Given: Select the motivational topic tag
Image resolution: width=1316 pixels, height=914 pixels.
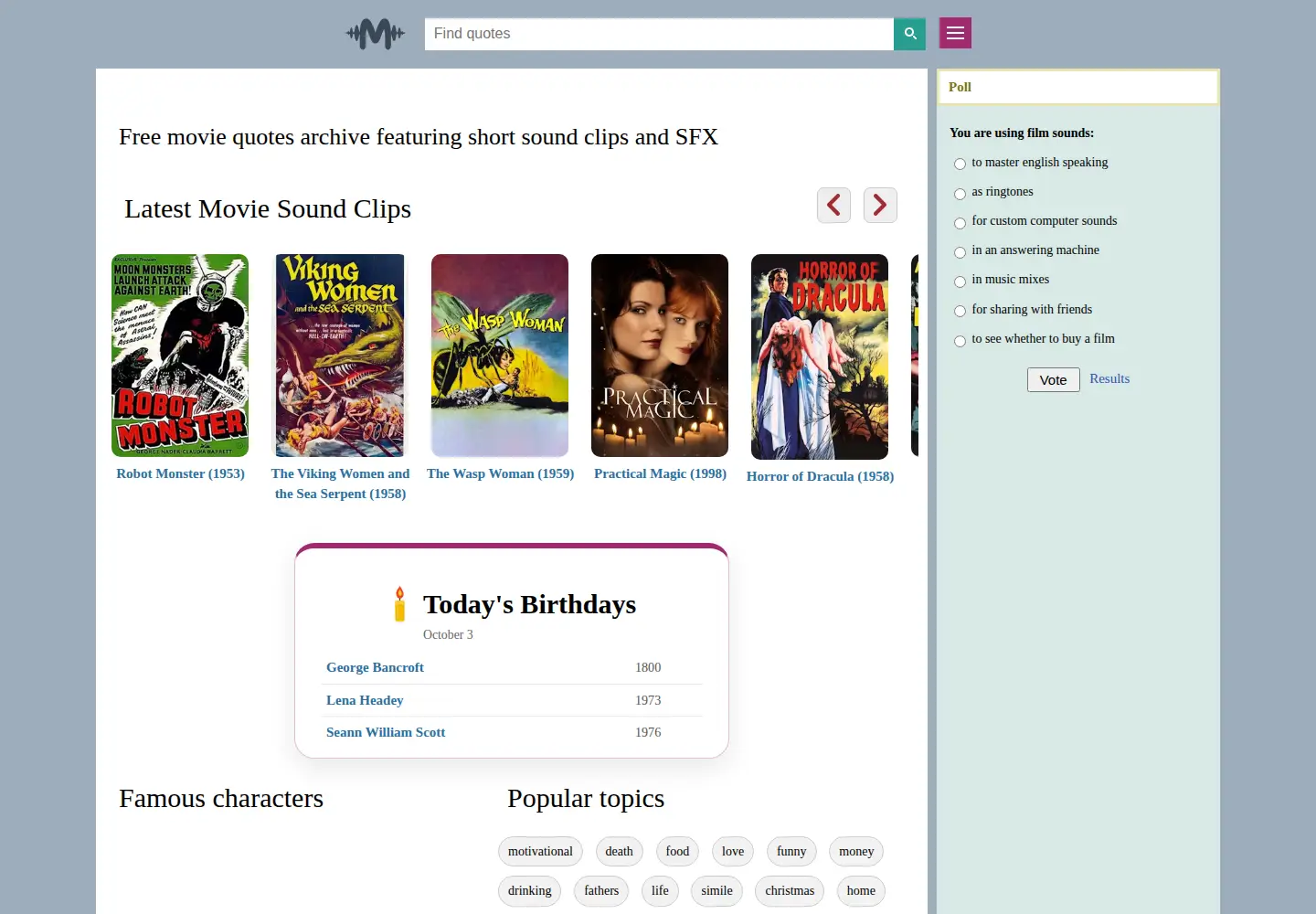Looking at the screenshot, I should pos(540,852).
